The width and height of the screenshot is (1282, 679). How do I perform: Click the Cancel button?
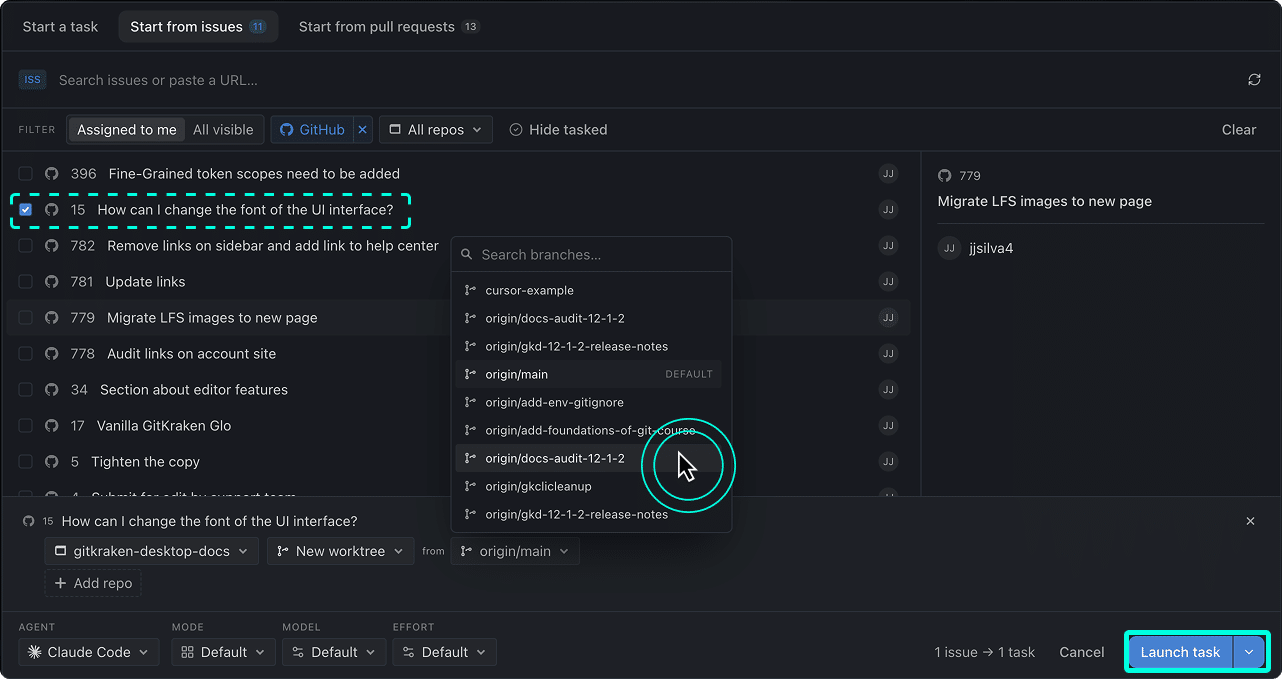click(x=1082, y=652)
